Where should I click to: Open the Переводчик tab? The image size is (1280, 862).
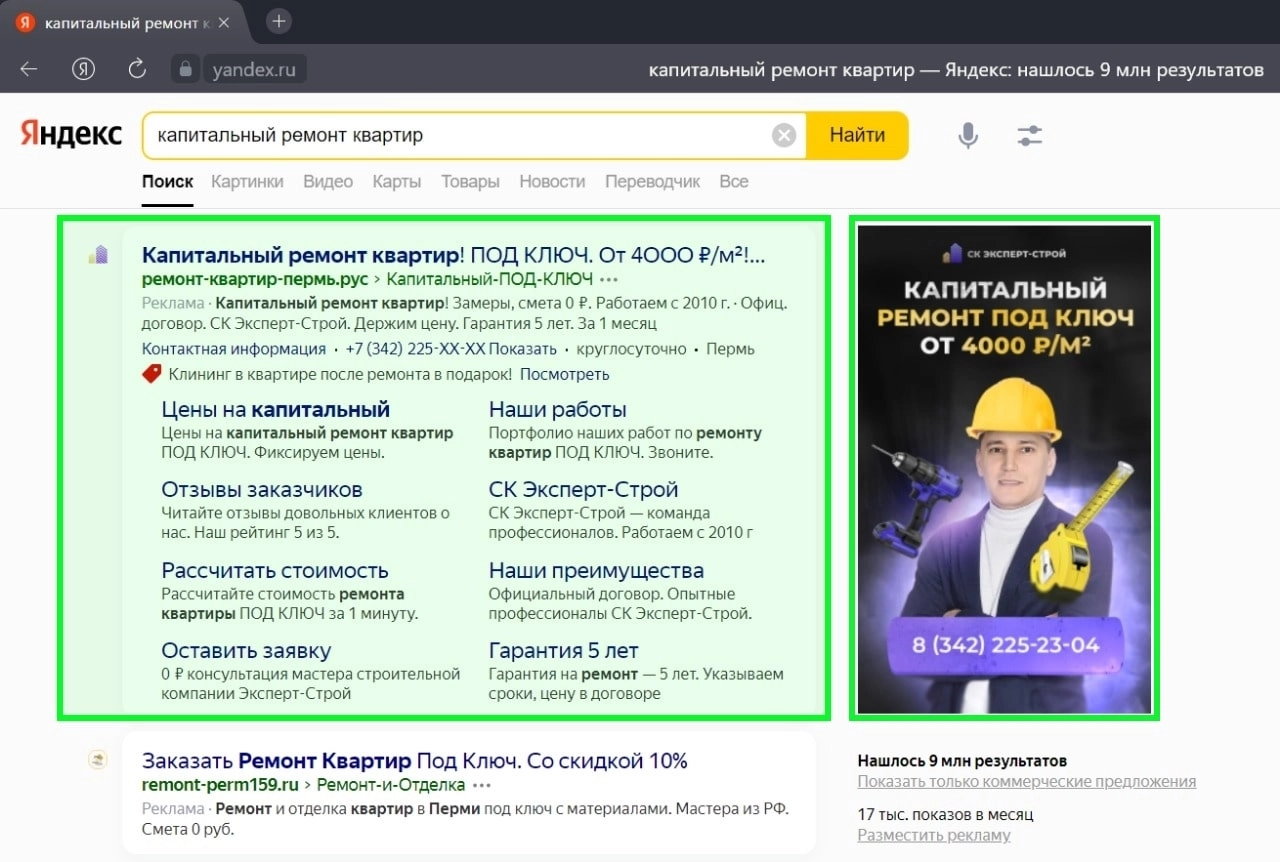coord(653,181)
